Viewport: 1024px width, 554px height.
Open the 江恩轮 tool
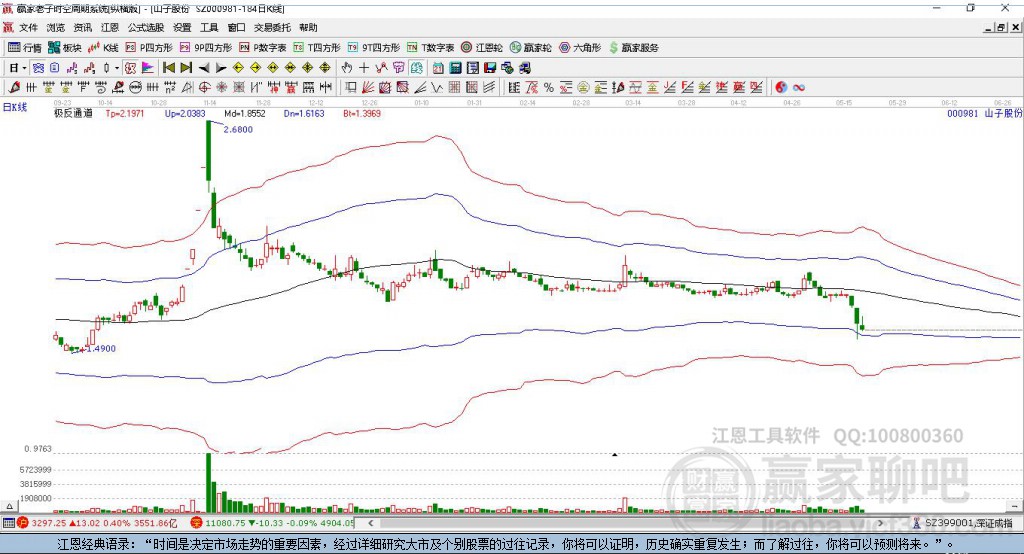click(x=482, y=48)
